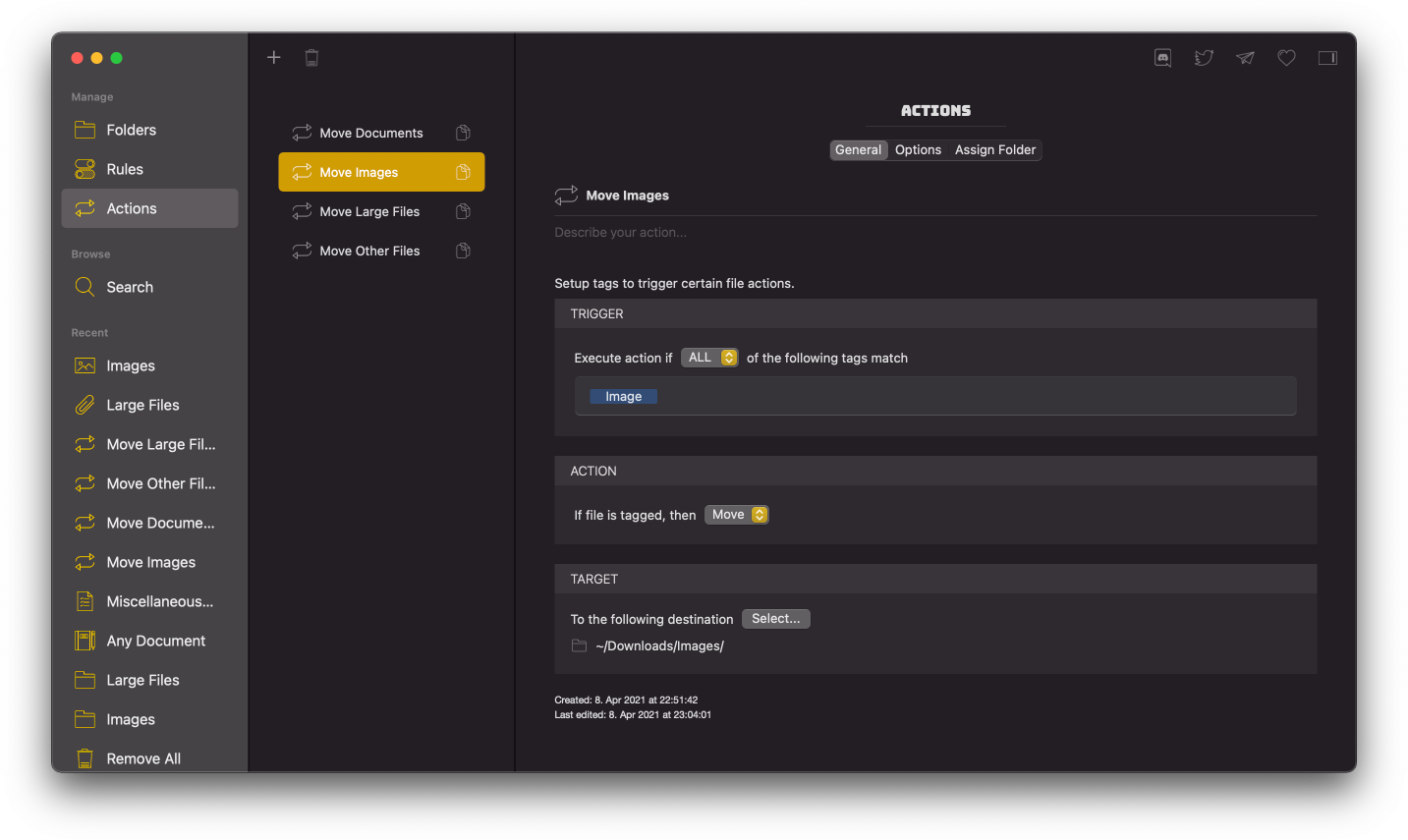Open Rules in the sidebar
The width and height of the screenshot is (1408, 840).
[x=125, y=169]
